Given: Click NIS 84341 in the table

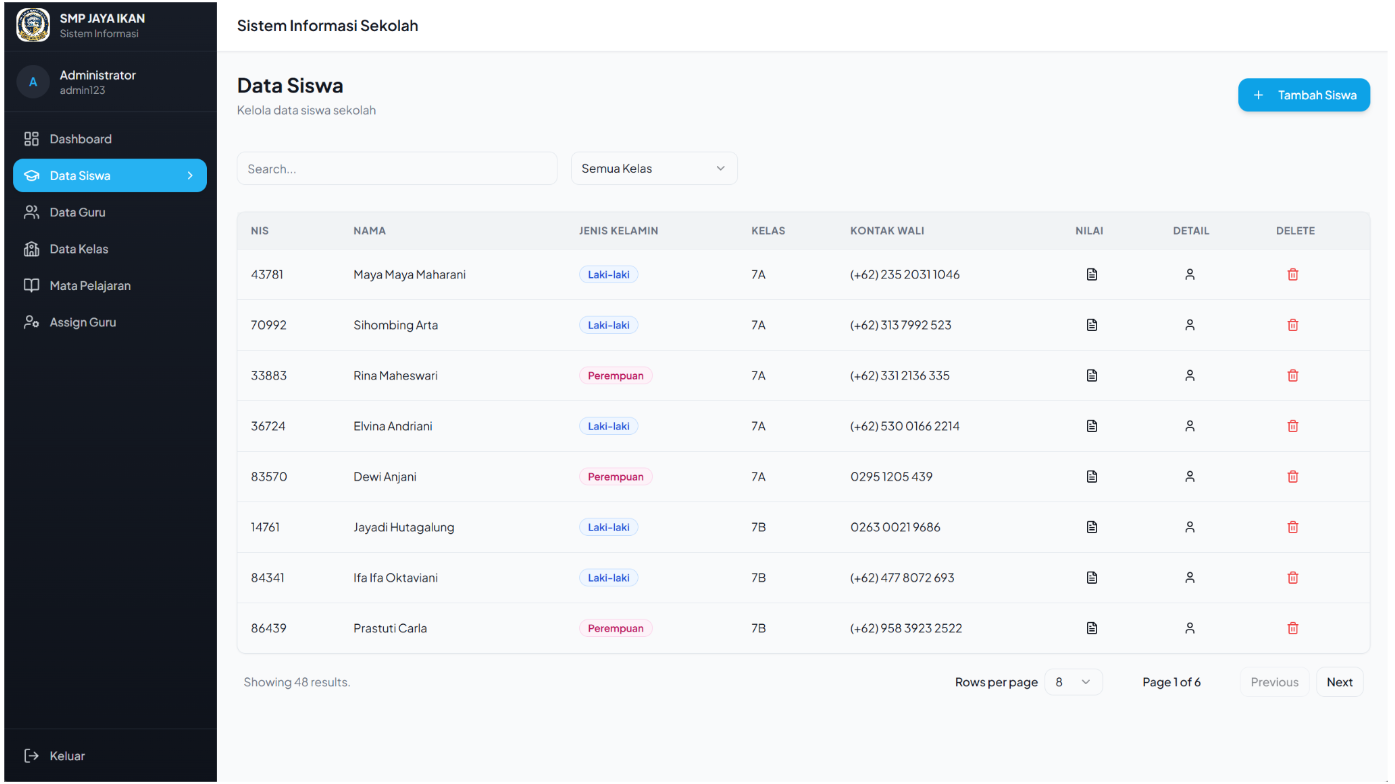Looking at the screenshot, I should (x=269, y=578).
